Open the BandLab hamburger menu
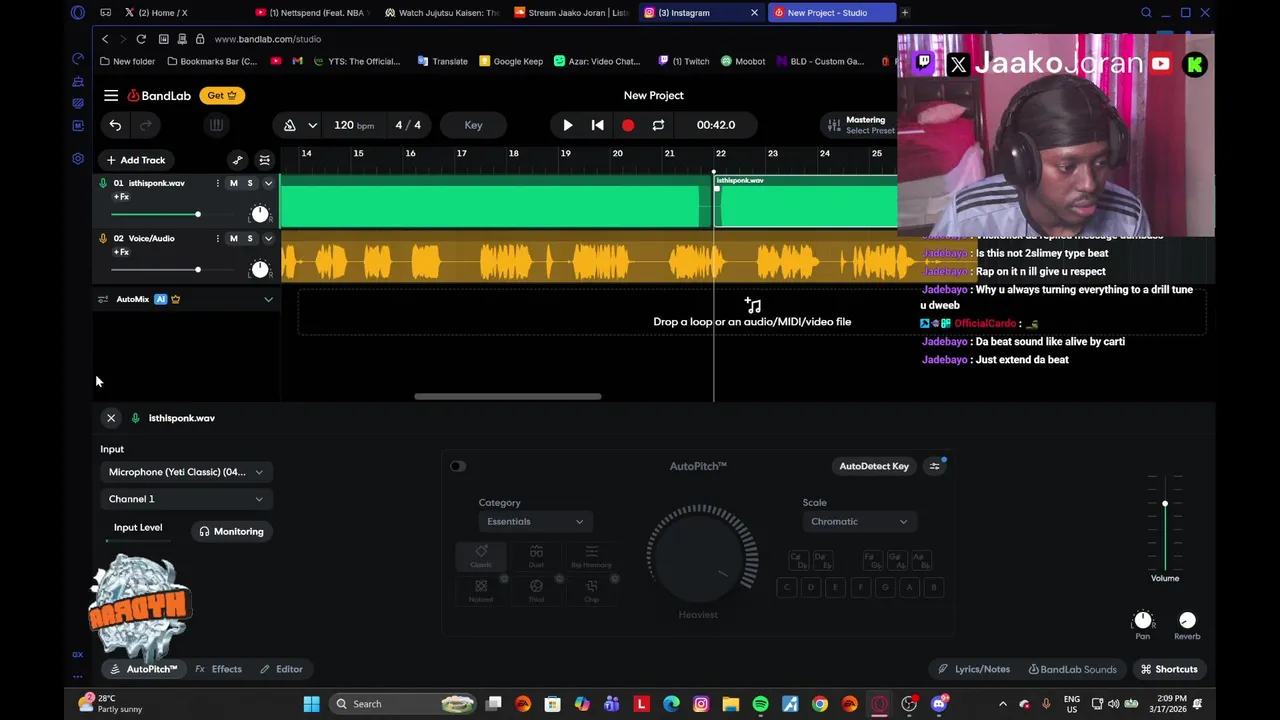The image size is (1280, 720). [111, 95]
